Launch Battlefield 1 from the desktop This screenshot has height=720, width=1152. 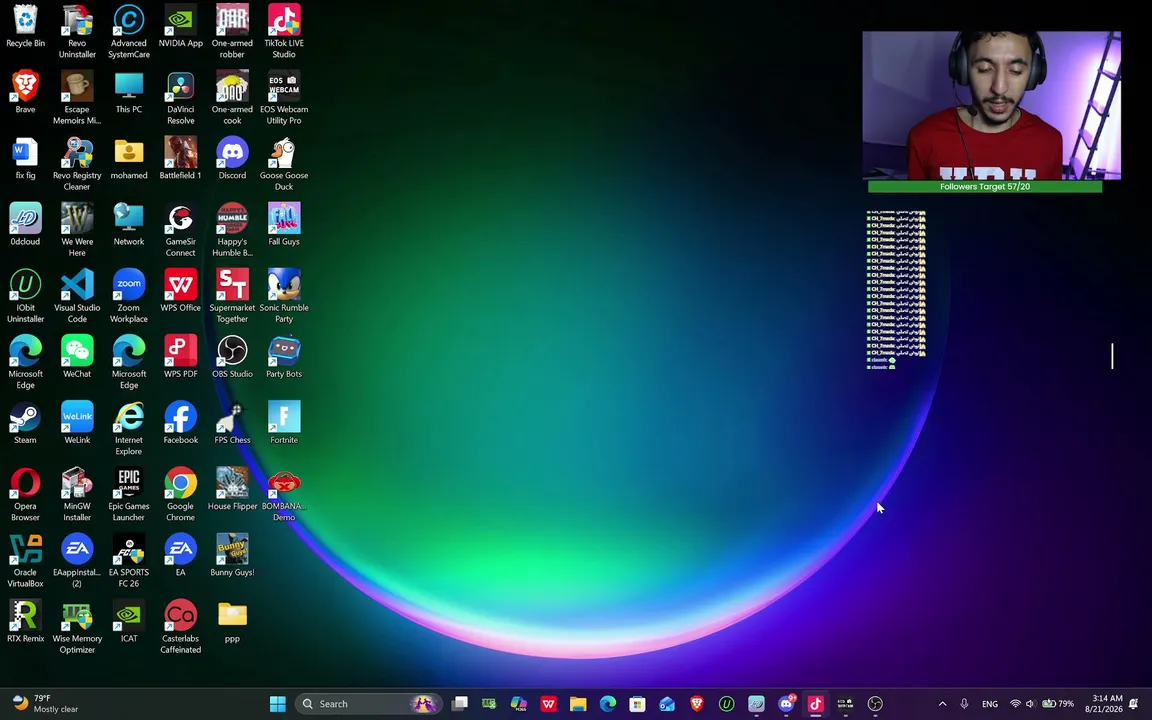tap(181, 159)
